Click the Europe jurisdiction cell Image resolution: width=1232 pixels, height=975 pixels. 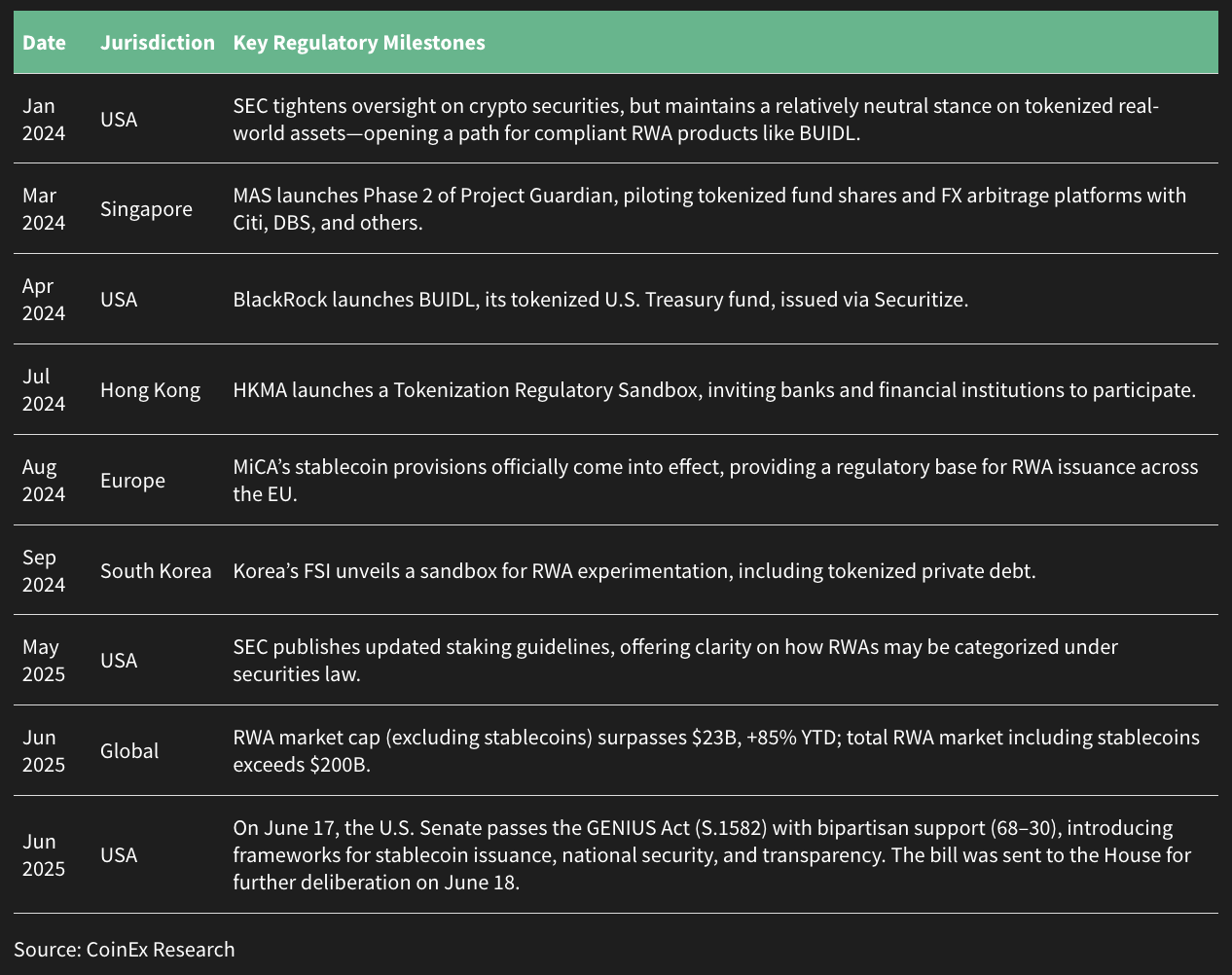[x=132, y=481]
